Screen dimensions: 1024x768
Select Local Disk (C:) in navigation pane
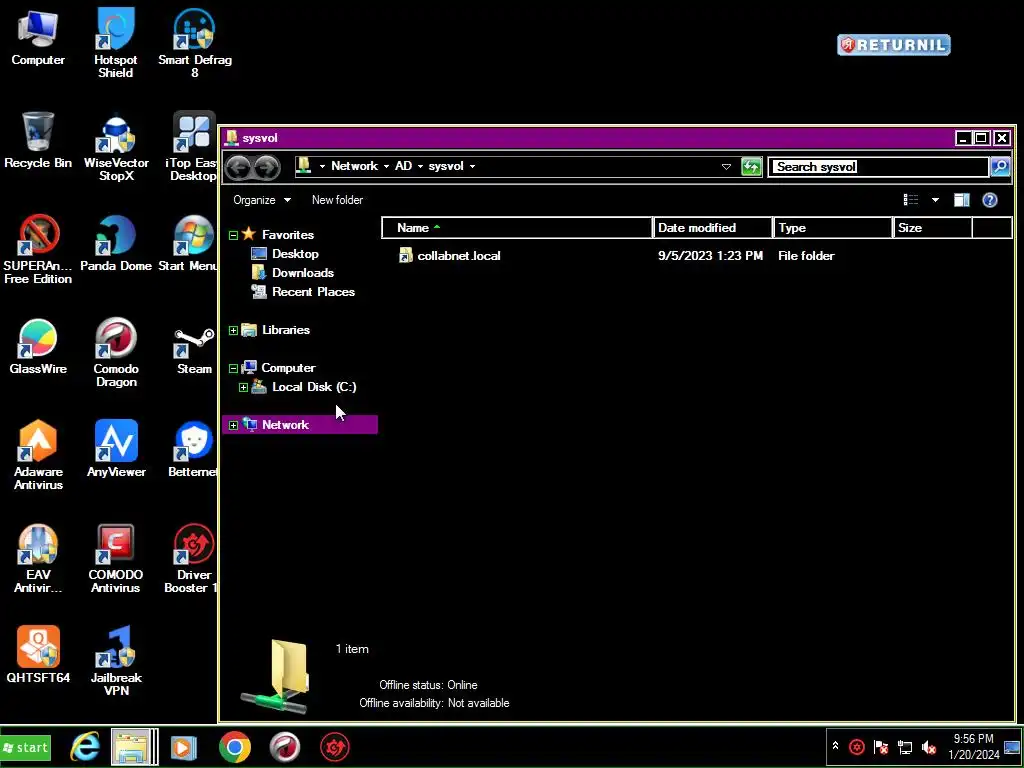(x=313, y=387)
